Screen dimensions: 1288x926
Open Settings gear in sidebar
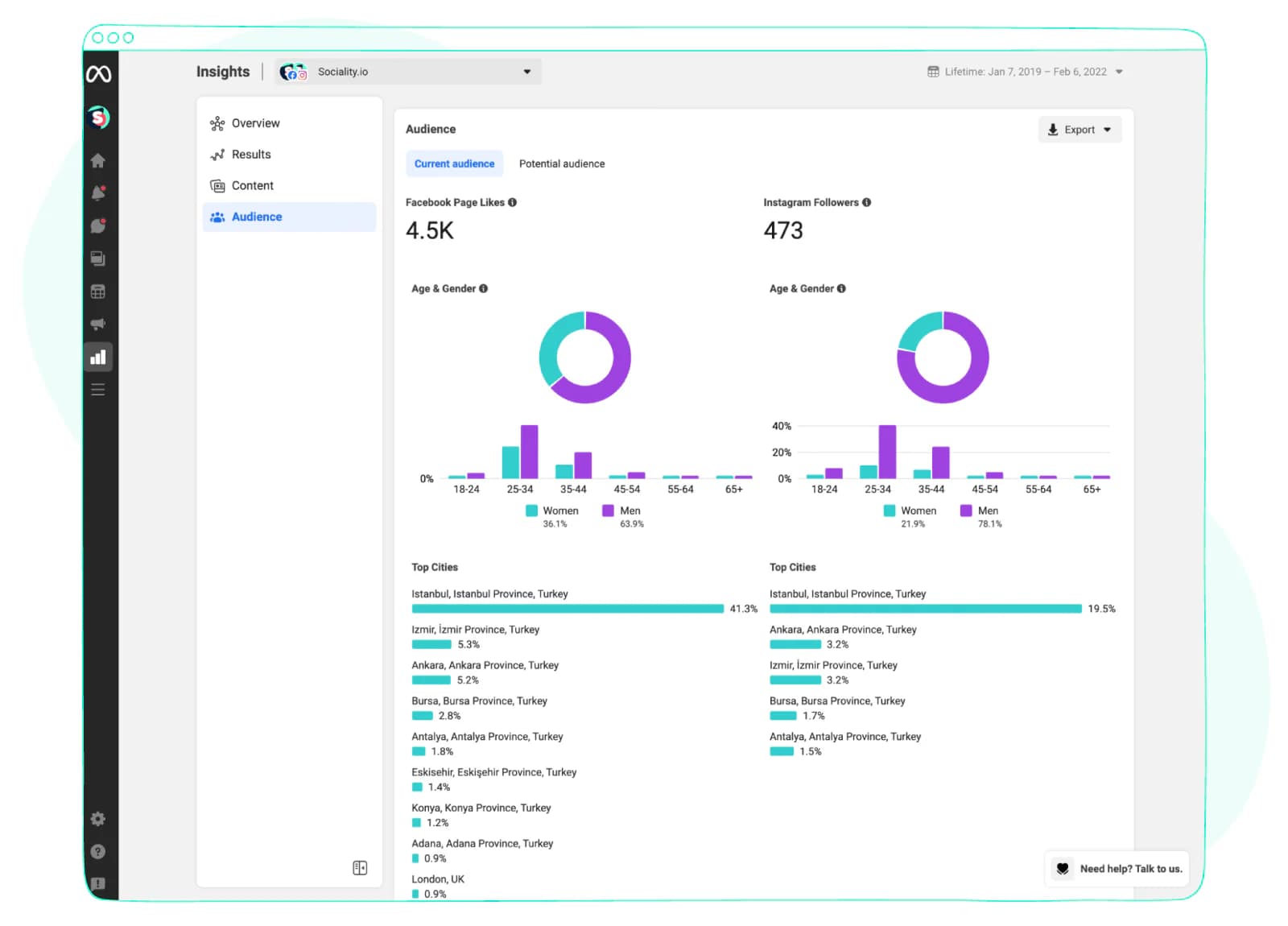click(98, 819)
